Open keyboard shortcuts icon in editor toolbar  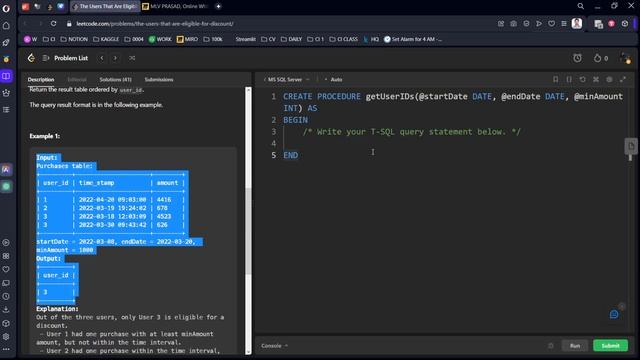coord(596,79)
